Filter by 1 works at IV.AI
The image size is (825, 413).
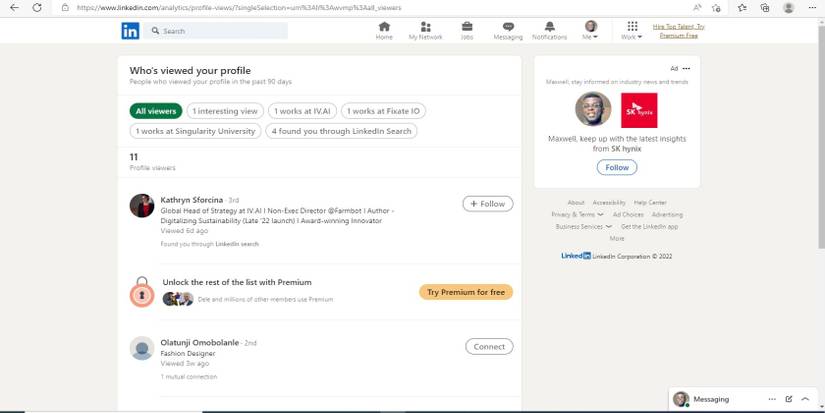point(303,111)
